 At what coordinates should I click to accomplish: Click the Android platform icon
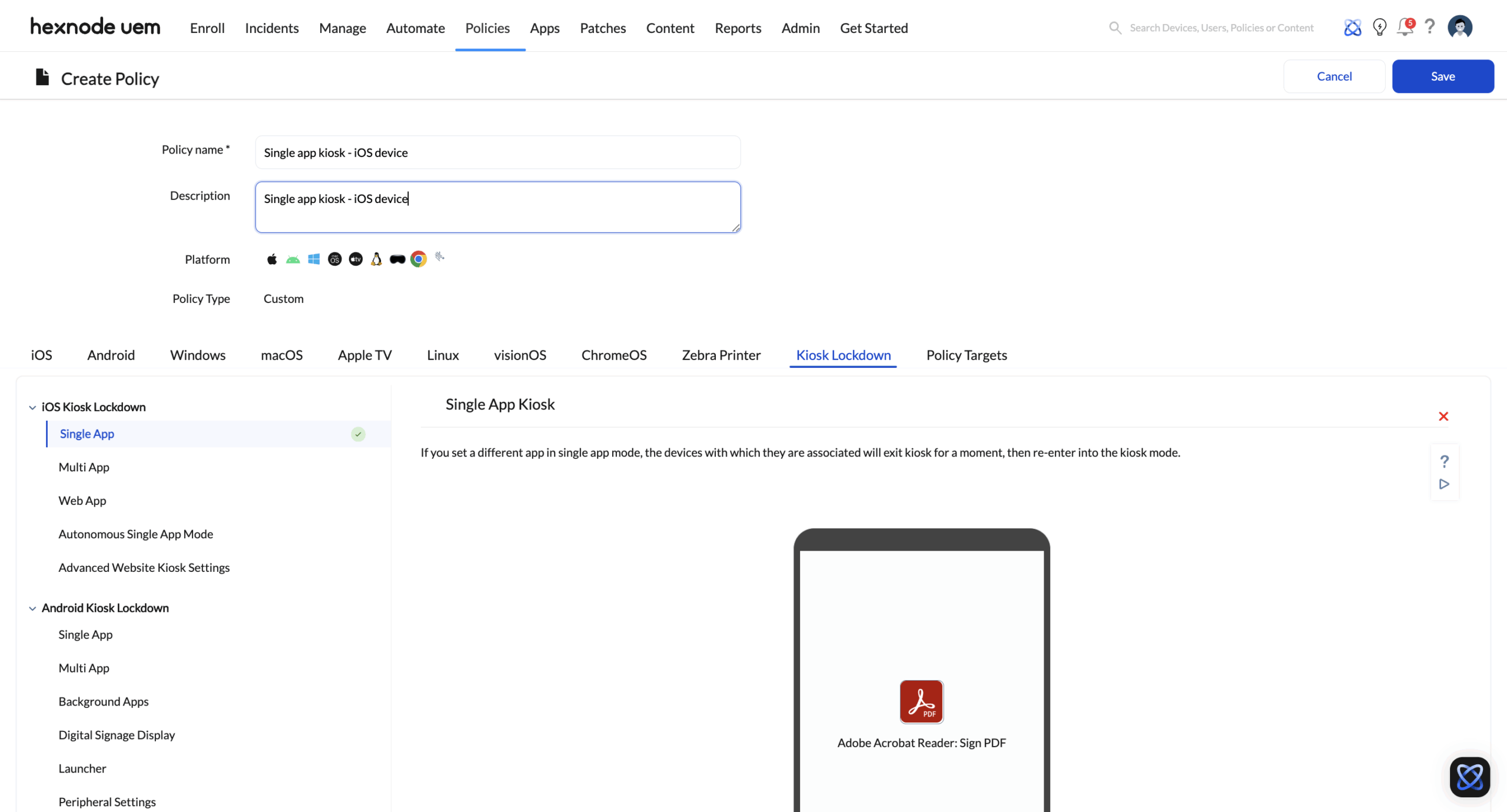click(293, 259)
